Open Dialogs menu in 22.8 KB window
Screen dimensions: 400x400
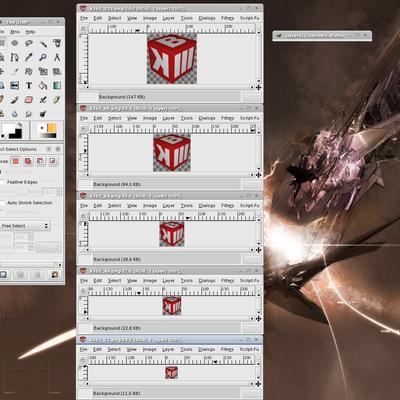point(207,281)
